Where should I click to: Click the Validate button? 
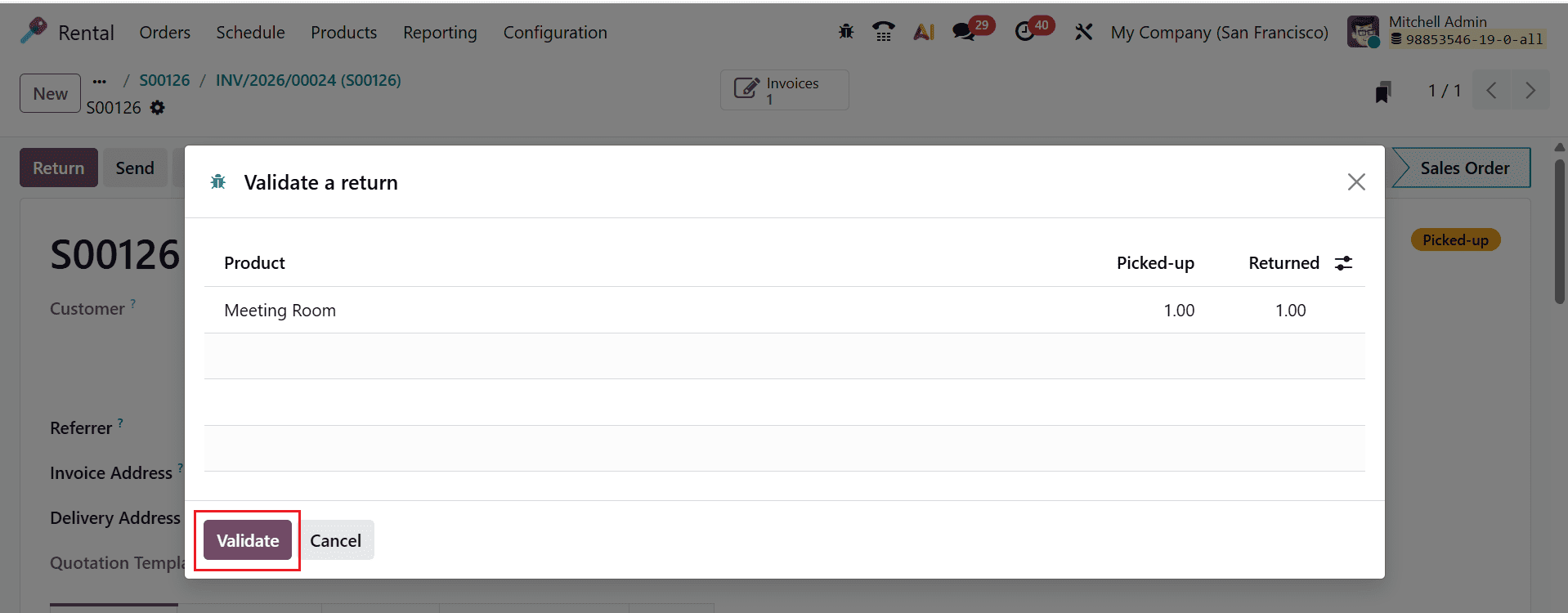pos(247,540)
